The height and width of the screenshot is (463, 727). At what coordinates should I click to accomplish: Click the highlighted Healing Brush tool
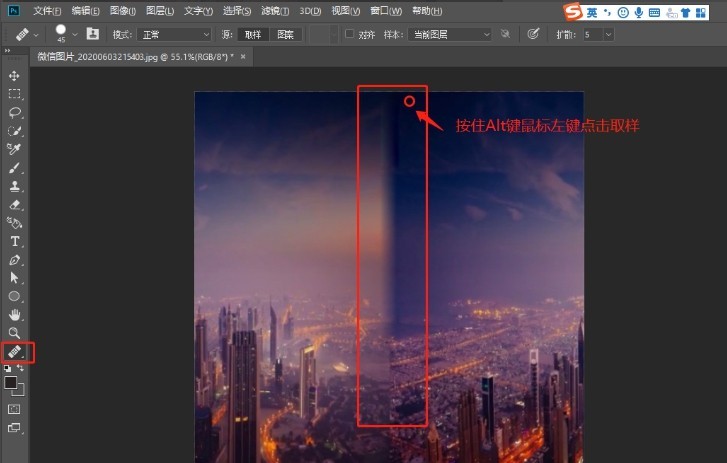[15, 352]
